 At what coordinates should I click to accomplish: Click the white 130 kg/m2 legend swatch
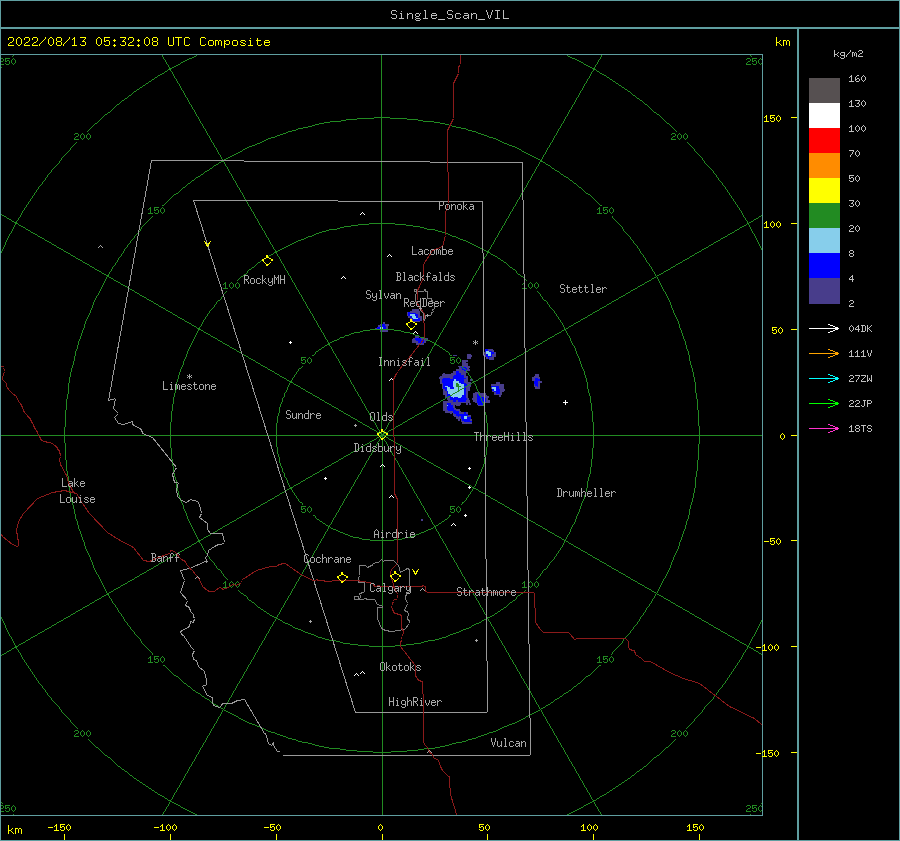(824, 116)
